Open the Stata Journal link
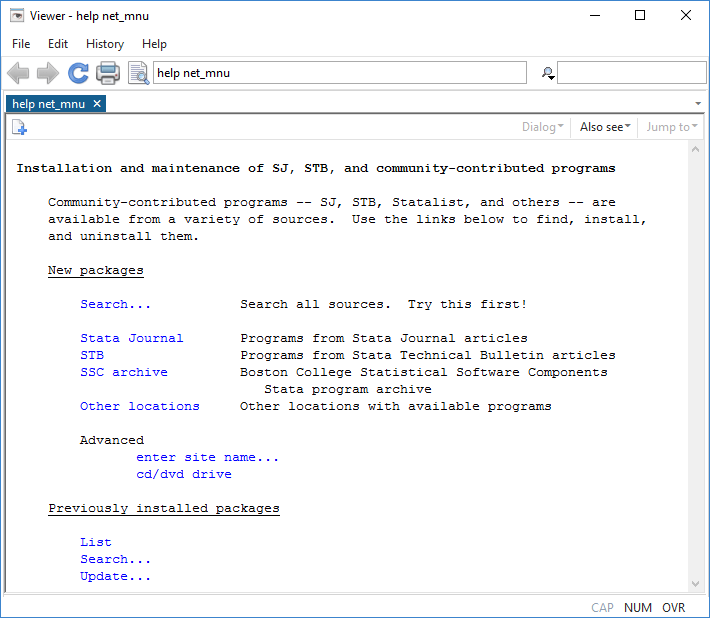This screenshot has width=710, height=618. click(x=132, y=338)
